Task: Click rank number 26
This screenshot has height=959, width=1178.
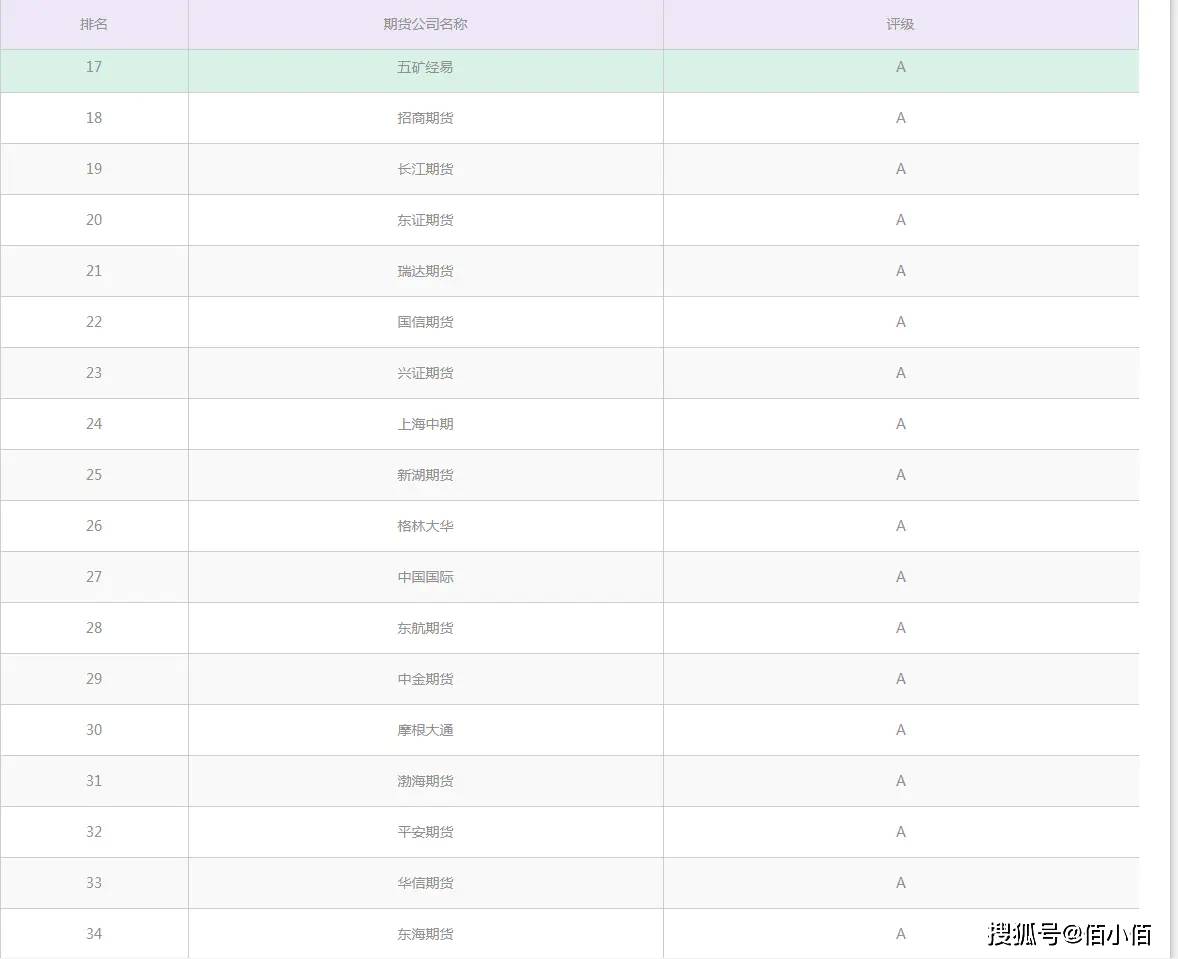Action: point(94,526)
